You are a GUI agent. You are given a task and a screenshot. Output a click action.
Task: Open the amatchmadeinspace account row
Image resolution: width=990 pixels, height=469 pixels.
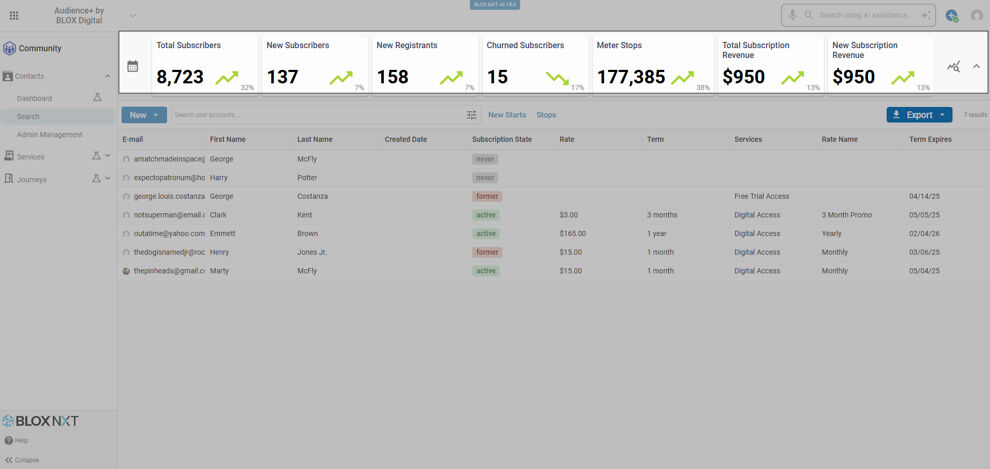554,160
